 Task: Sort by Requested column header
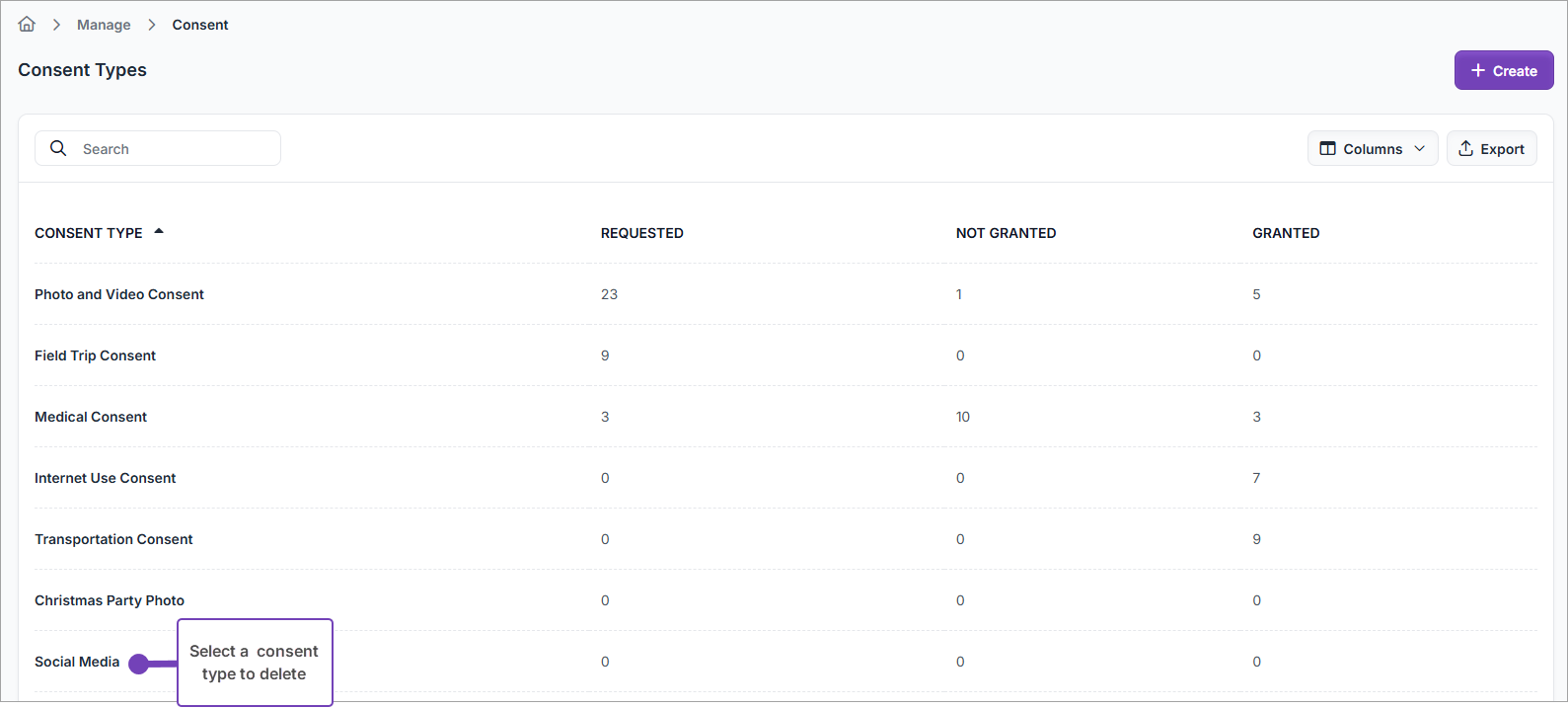point(641,233)
